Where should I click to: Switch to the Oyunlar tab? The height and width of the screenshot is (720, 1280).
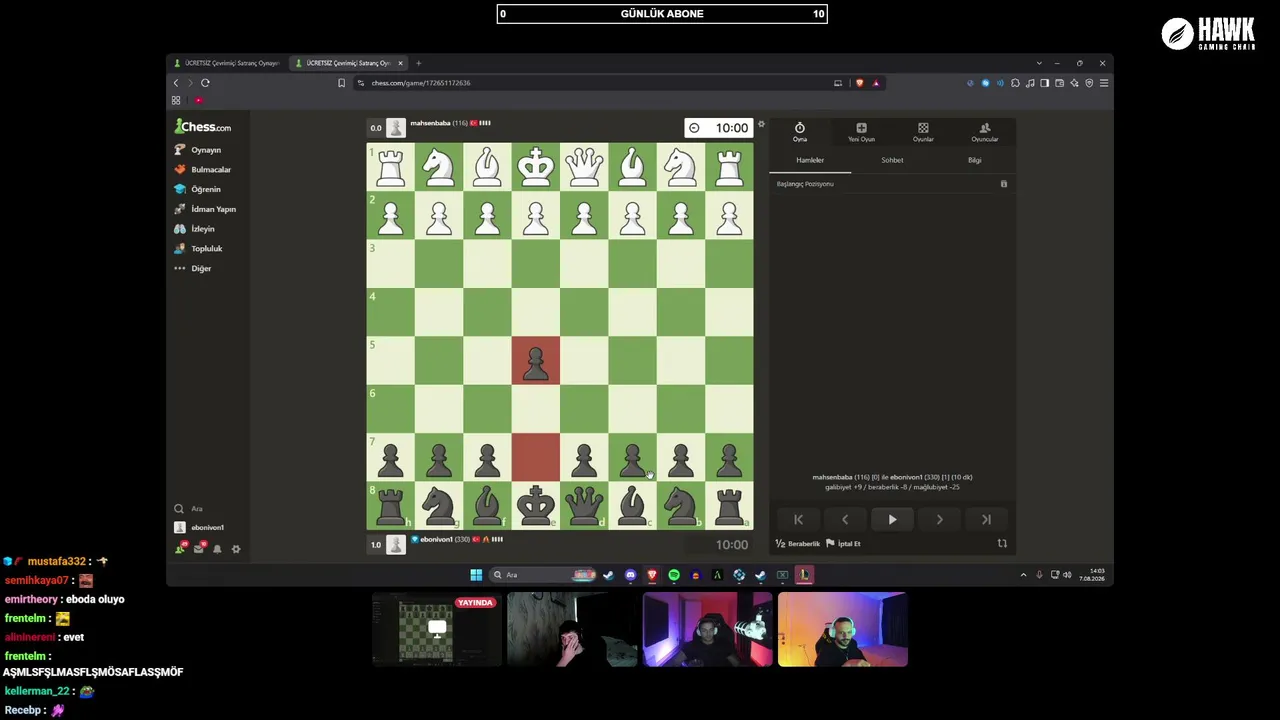click(x=923, y=132)
